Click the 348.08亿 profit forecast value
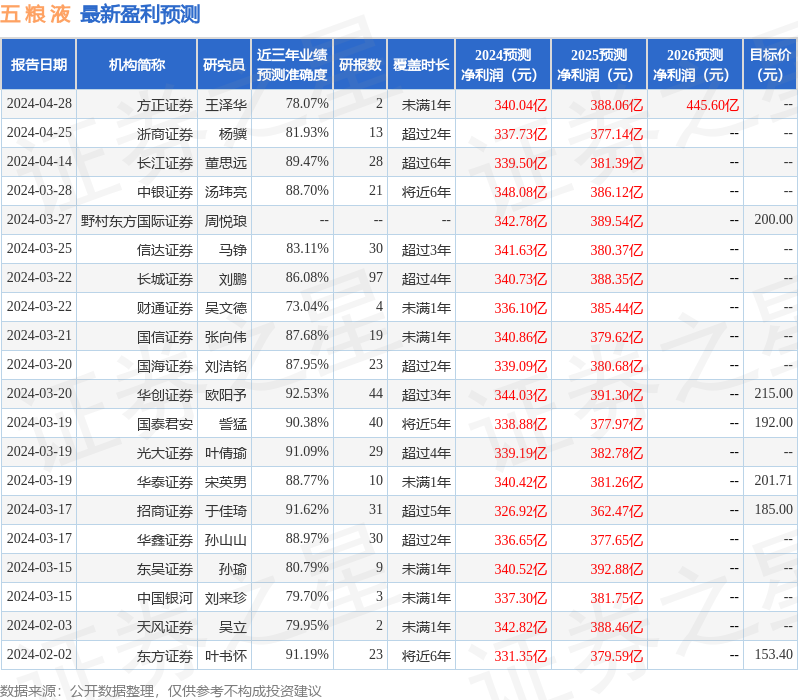The height and width of the screenshot is (700, 798). (x=521, y=192)
